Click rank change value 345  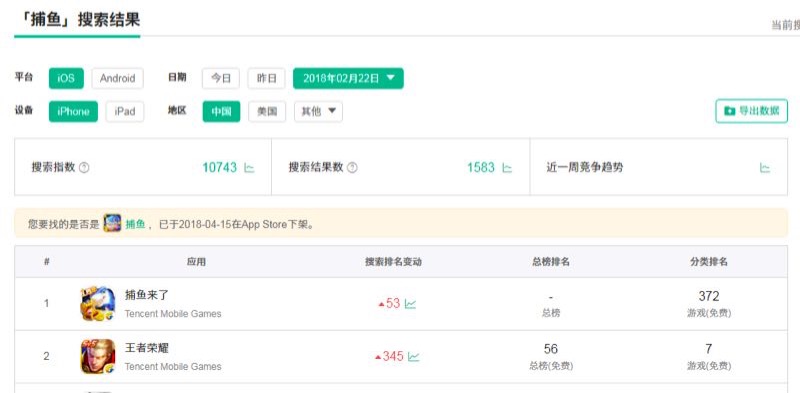[393, 356]
